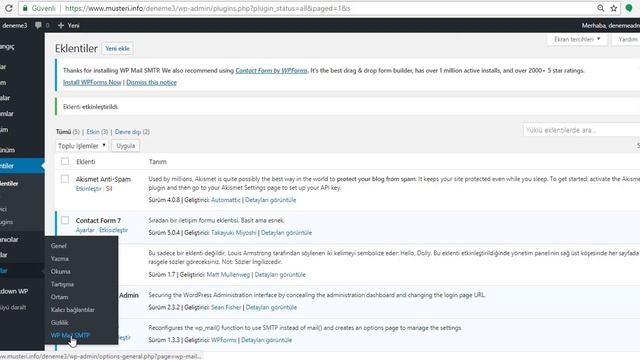Click in the plugin search field

[x=581, y=130]
